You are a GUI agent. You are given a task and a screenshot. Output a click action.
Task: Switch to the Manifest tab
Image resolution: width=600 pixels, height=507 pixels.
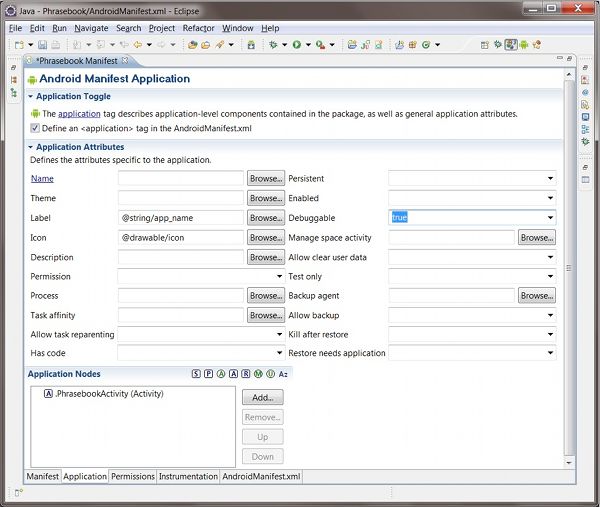pyautogui.click(x=42, y=476)
